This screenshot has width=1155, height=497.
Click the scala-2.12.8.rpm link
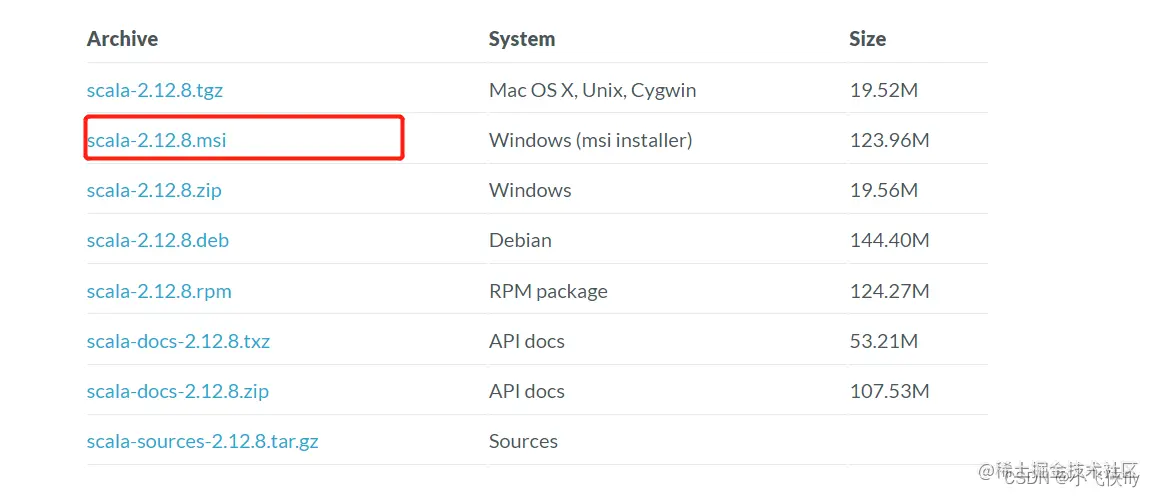pos(159,292)
